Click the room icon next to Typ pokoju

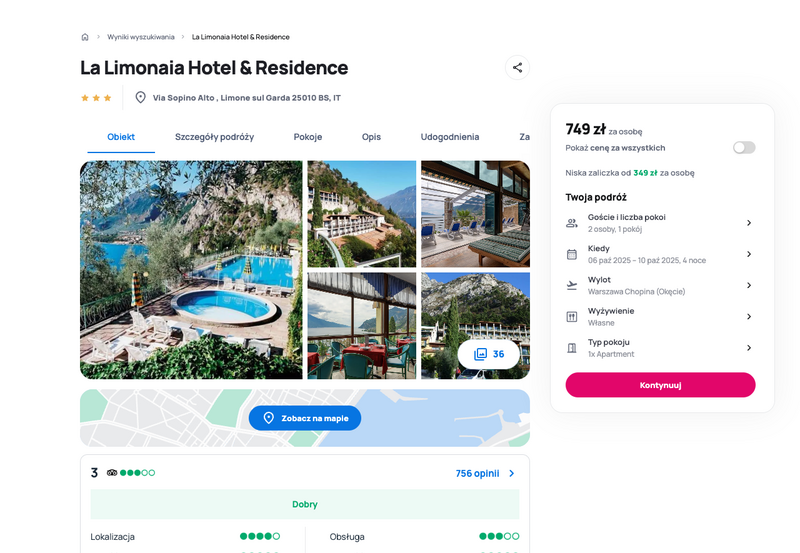tap(572, 348)
